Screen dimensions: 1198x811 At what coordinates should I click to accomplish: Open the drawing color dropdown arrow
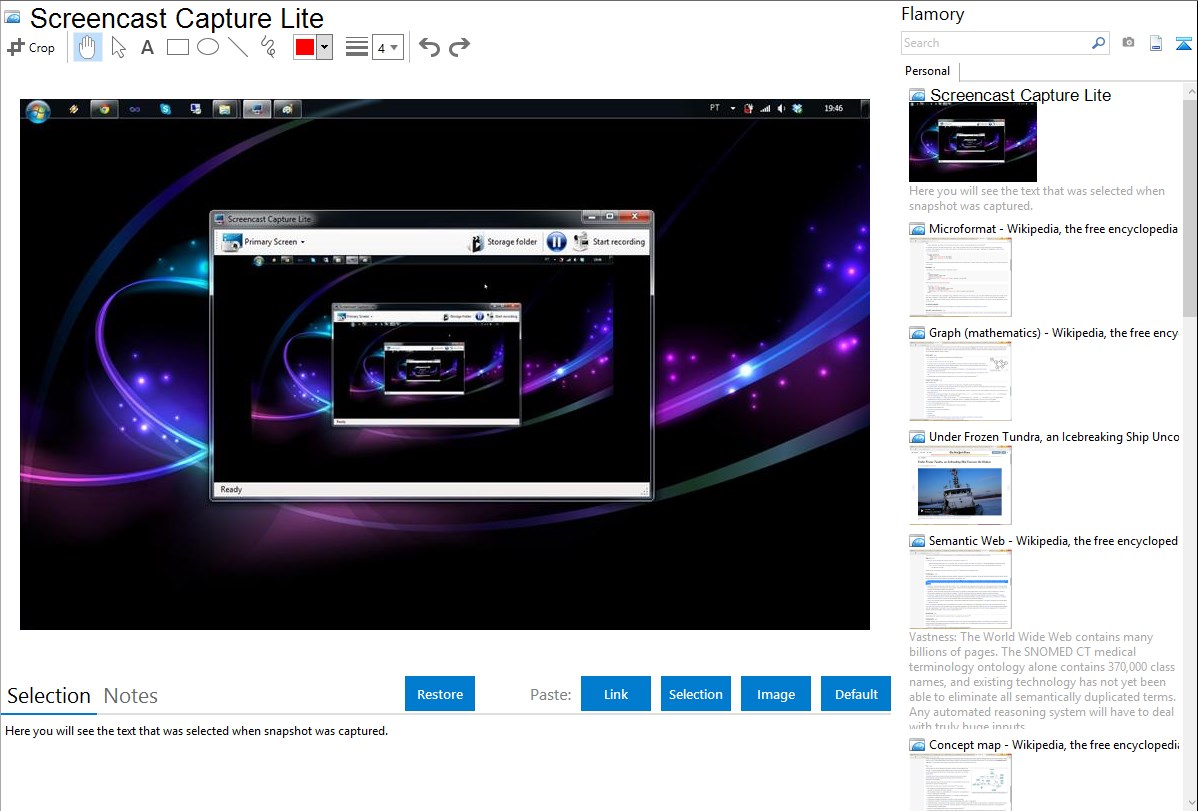[x=325, y=47]
